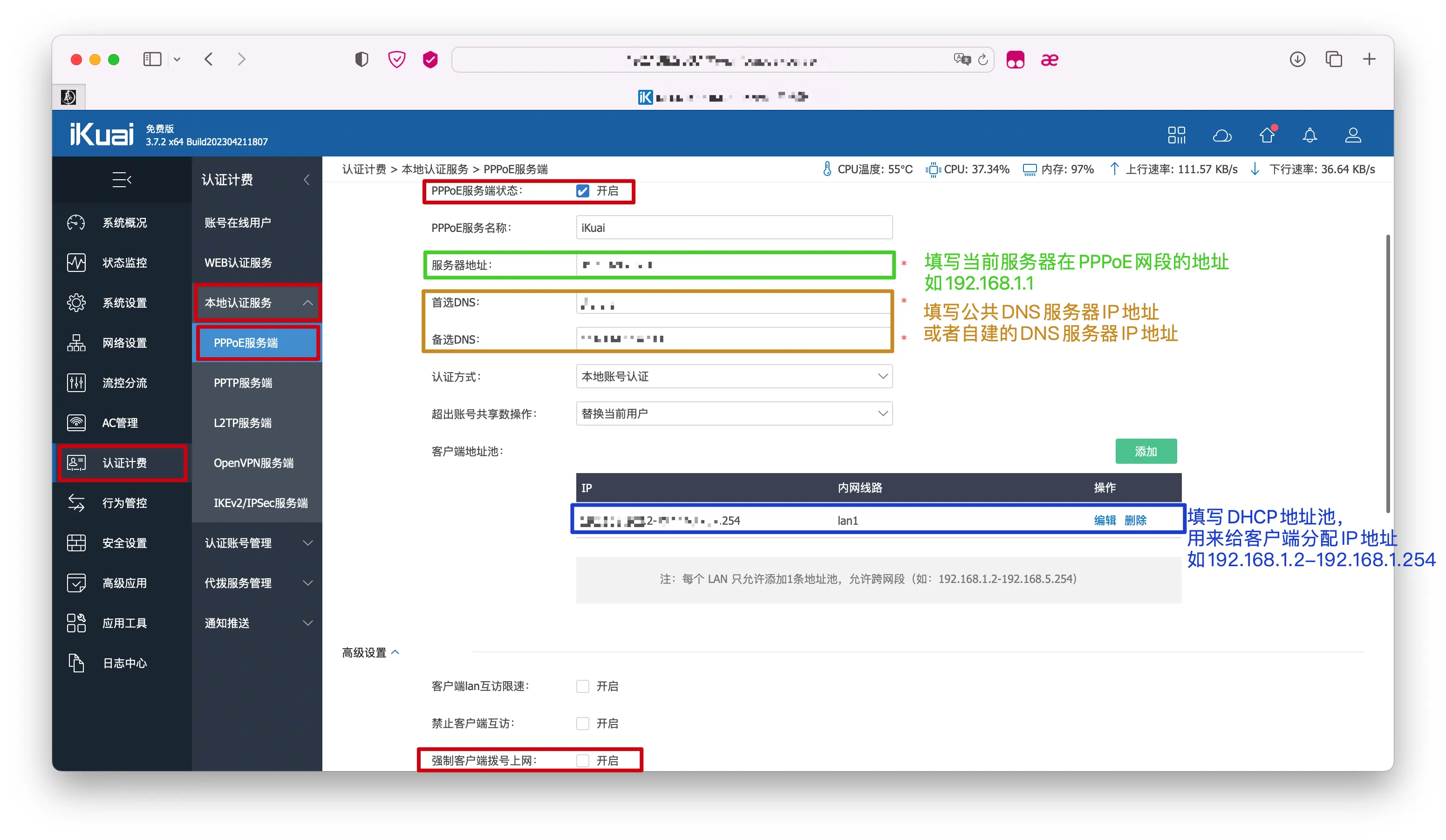This screenshot has width=1446, height=840.
Task: Click the Safari privacy shield icon
Action: [x=361, y=59]
